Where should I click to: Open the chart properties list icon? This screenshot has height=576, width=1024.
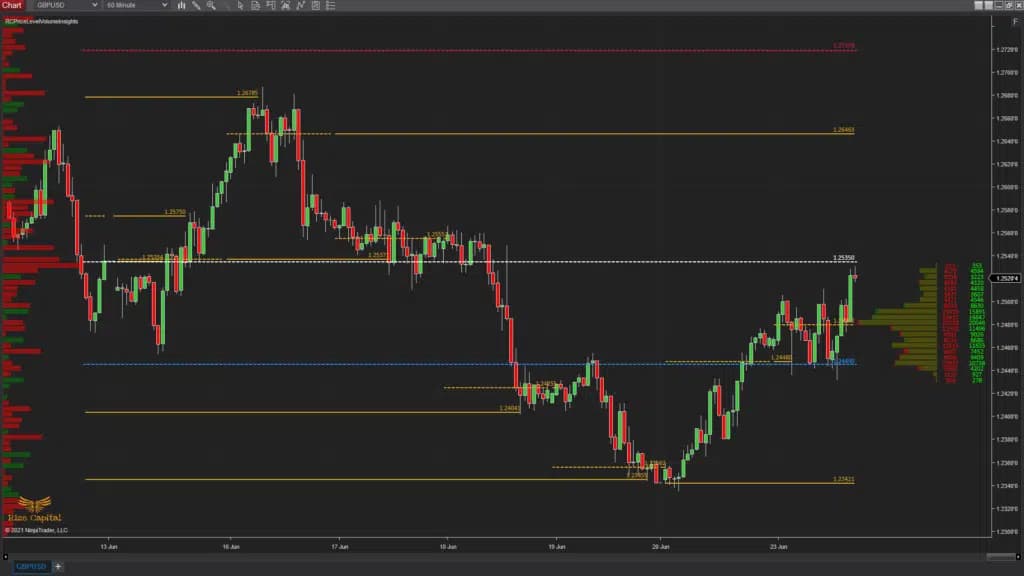click(x=332, y=5)
